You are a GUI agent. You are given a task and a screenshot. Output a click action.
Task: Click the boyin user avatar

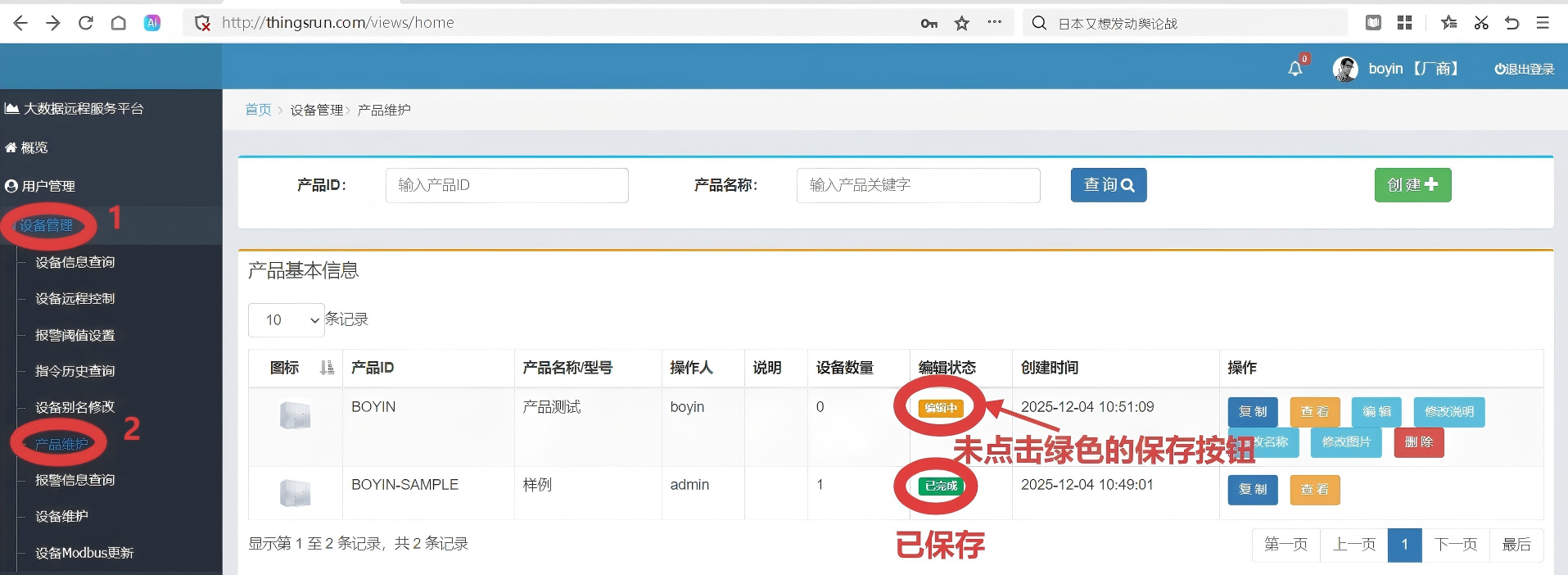click(1345, 70)
